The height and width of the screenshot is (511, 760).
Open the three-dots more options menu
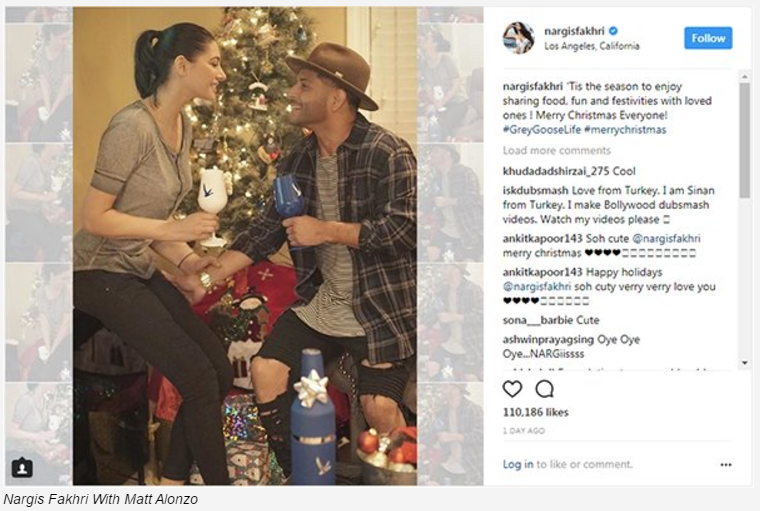coord(726,464)
